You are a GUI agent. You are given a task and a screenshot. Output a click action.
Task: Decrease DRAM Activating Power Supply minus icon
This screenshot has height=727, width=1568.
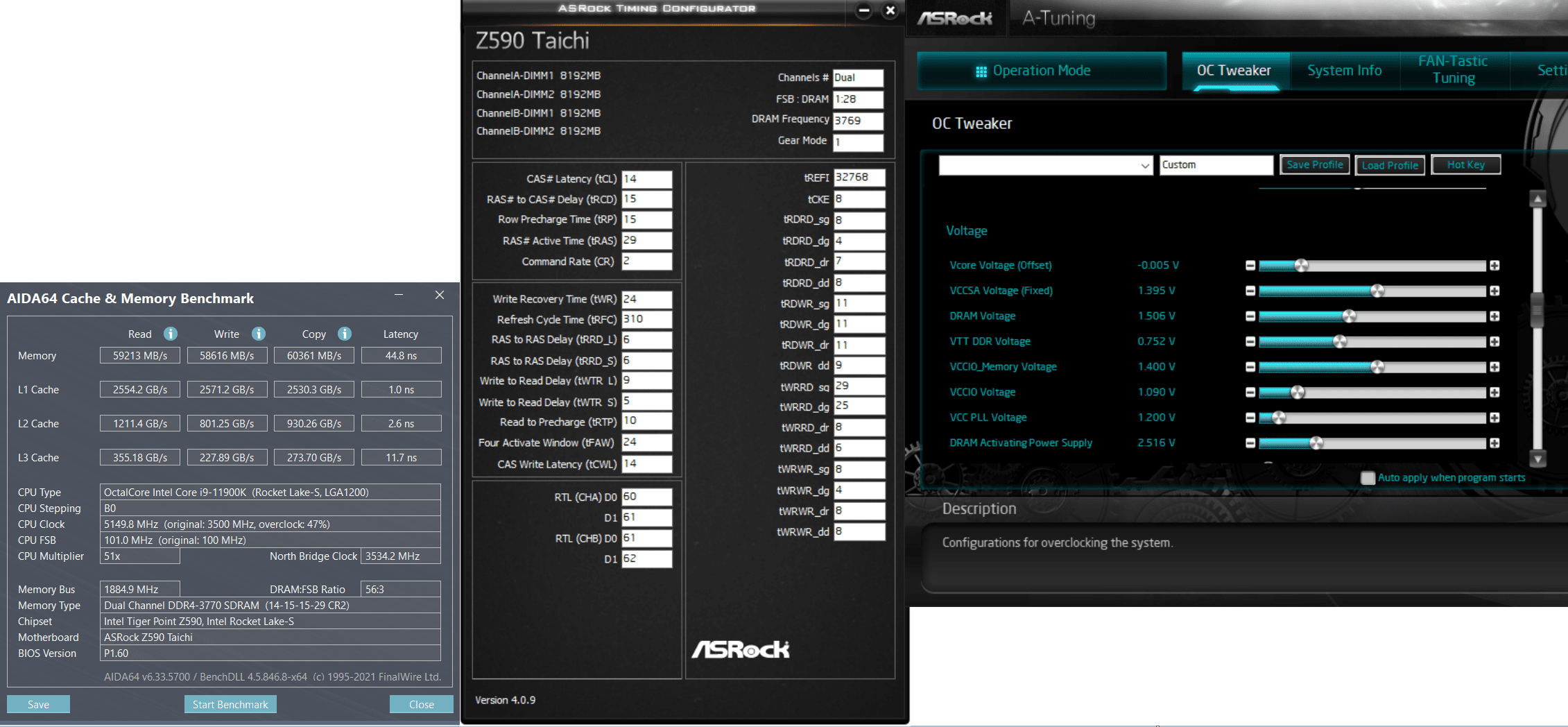[1250, 443]
